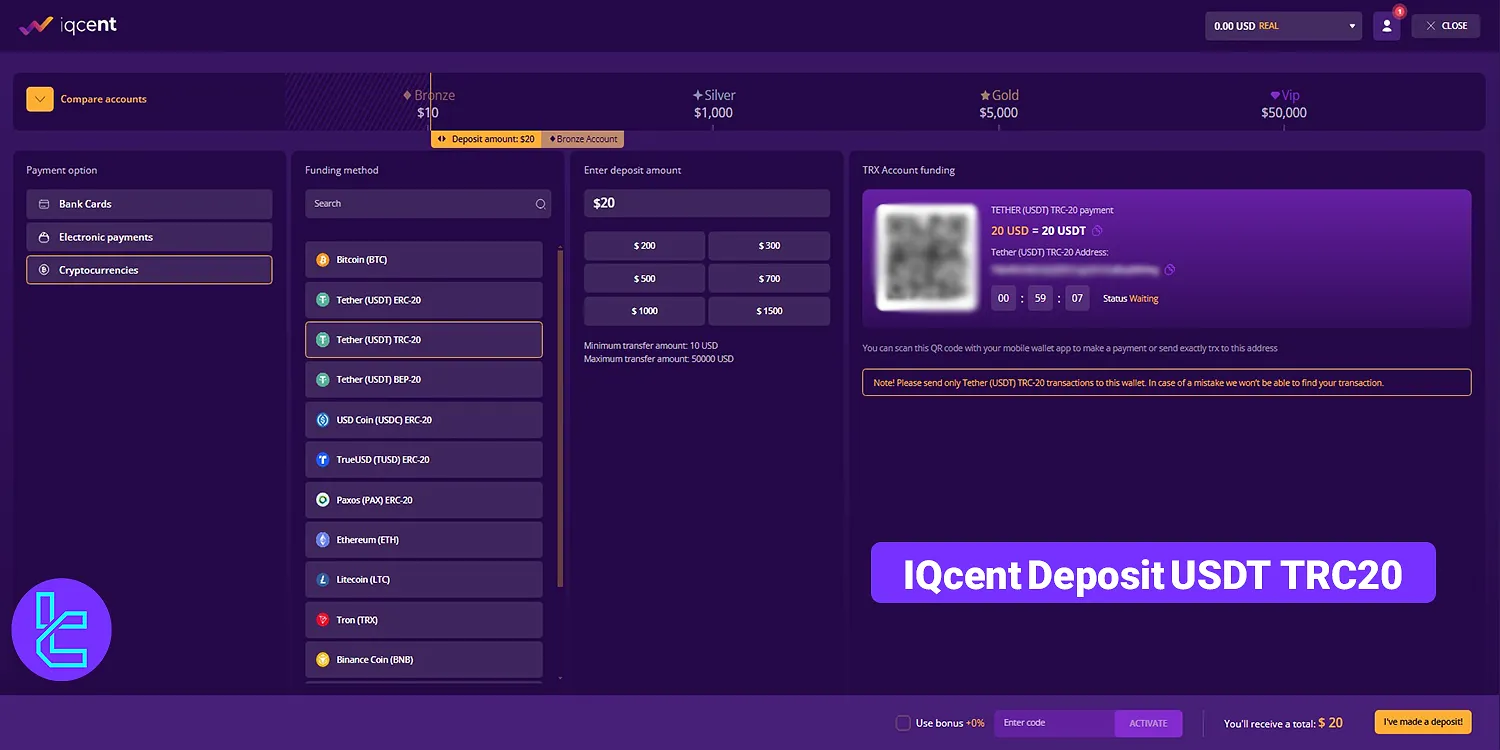Choose USD Coin (USDC) ERC-20 method
The width and height of the screenshot is (1500, 750).
coord(424,420)
